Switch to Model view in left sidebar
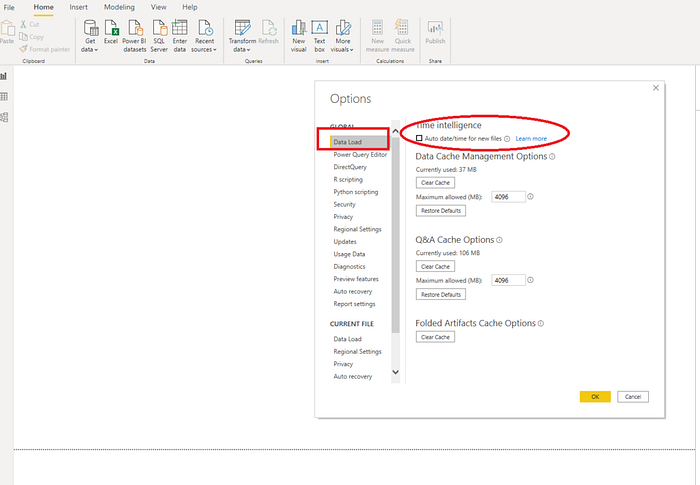The width and height of the screenshot is (700, 485). pyautogui.click(x=4, y=117)
